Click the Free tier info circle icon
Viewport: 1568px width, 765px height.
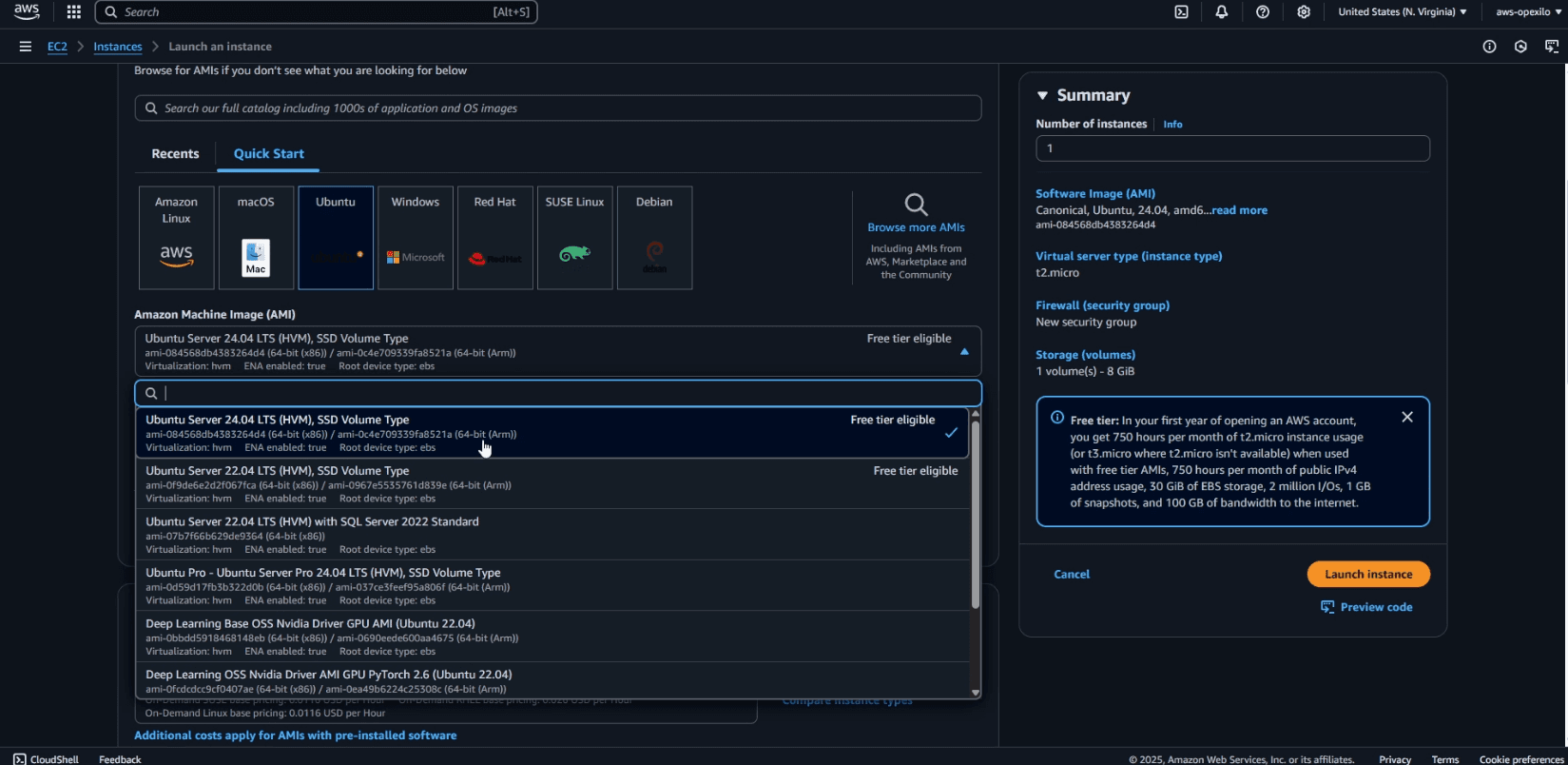pyautogui.click(x=1057, y=418)
